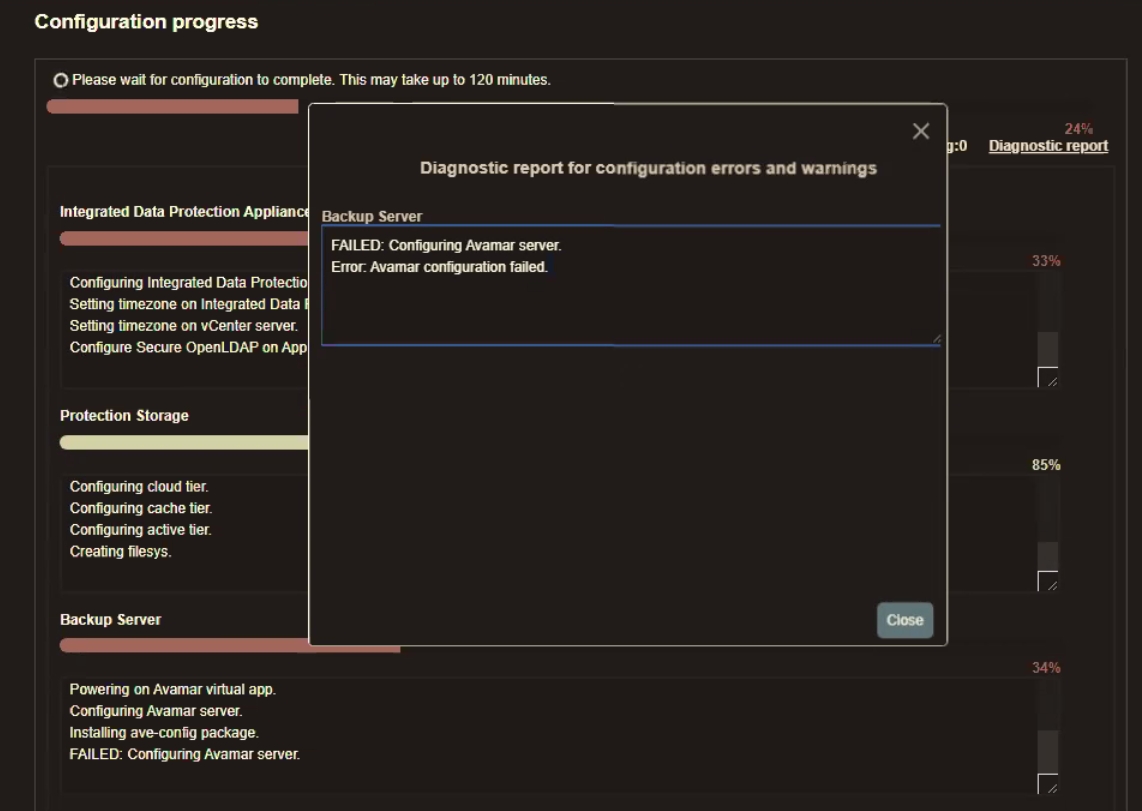
Task: Click the Integrated Data Protection Appliance progress bar
Action: (x=184, y=239)
